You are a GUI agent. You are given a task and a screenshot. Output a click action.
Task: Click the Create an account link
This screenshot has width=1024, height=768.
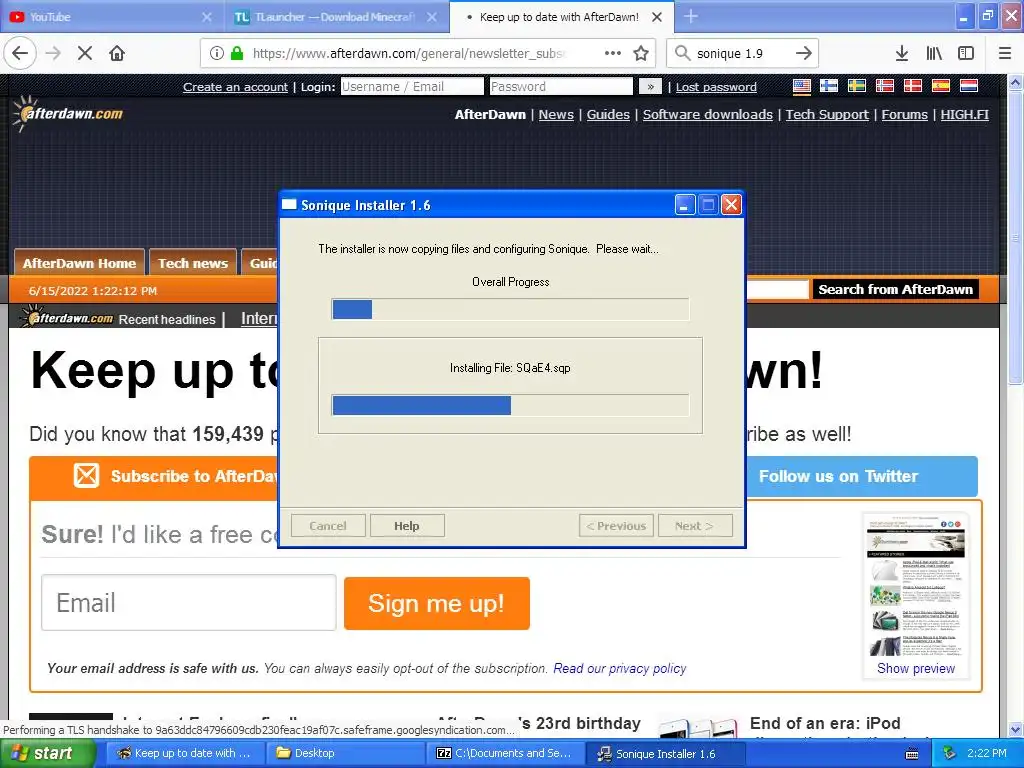(x=235, y=87)
